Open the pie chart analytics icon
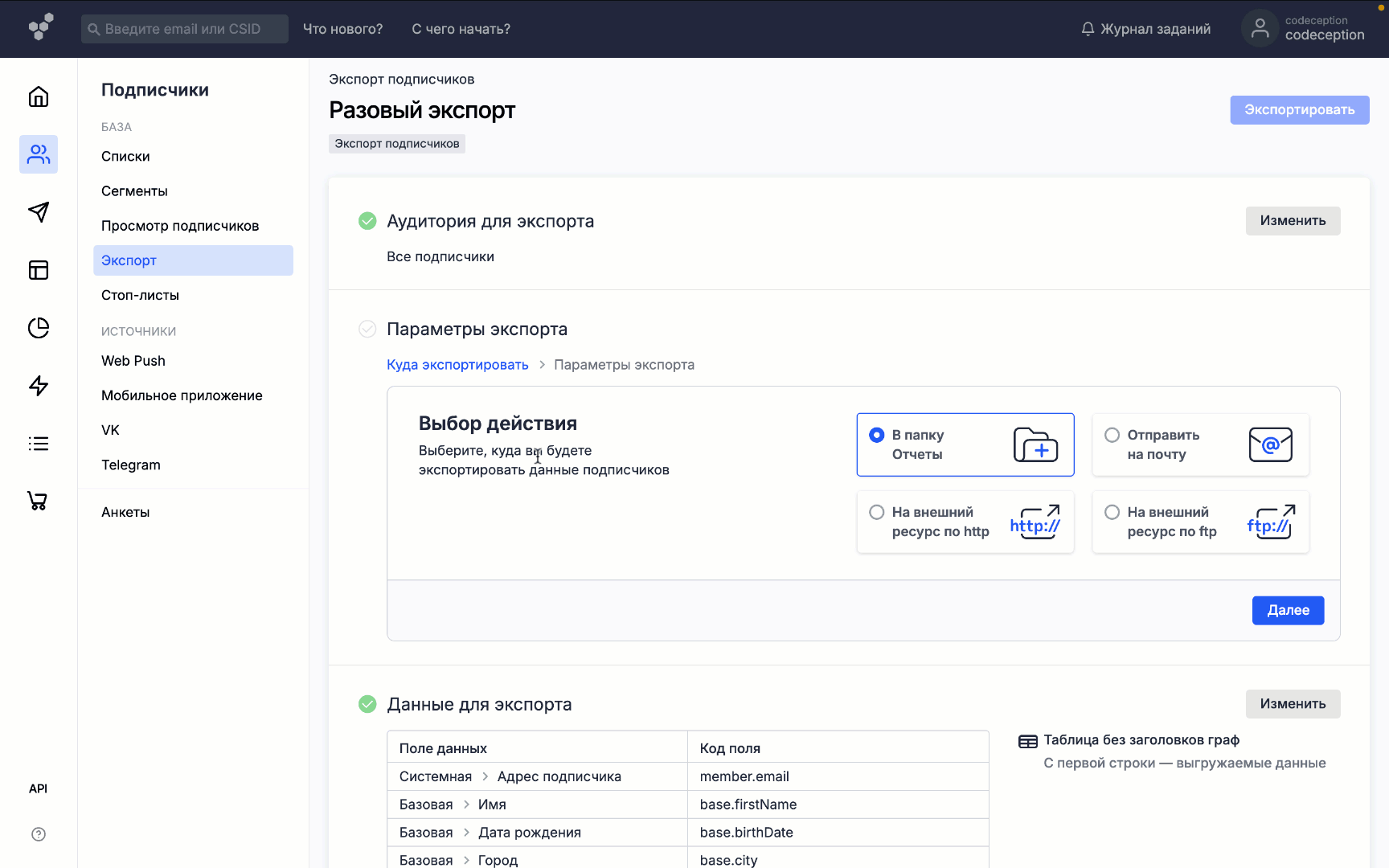The width and height of the screenshot is (1389, 868). click(39, 328)
